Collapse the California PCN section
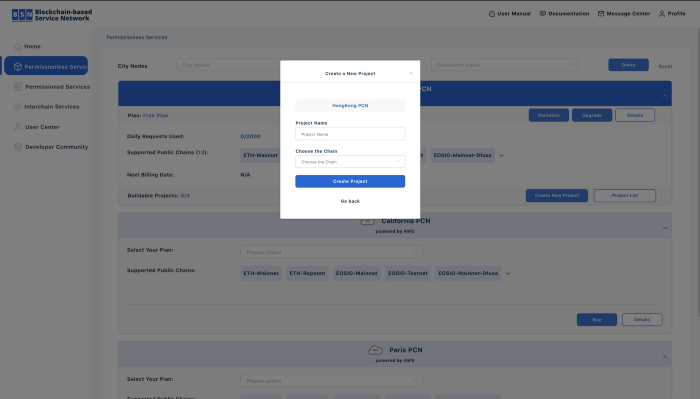This screenshot has width=700, height=399. [665, 228]
